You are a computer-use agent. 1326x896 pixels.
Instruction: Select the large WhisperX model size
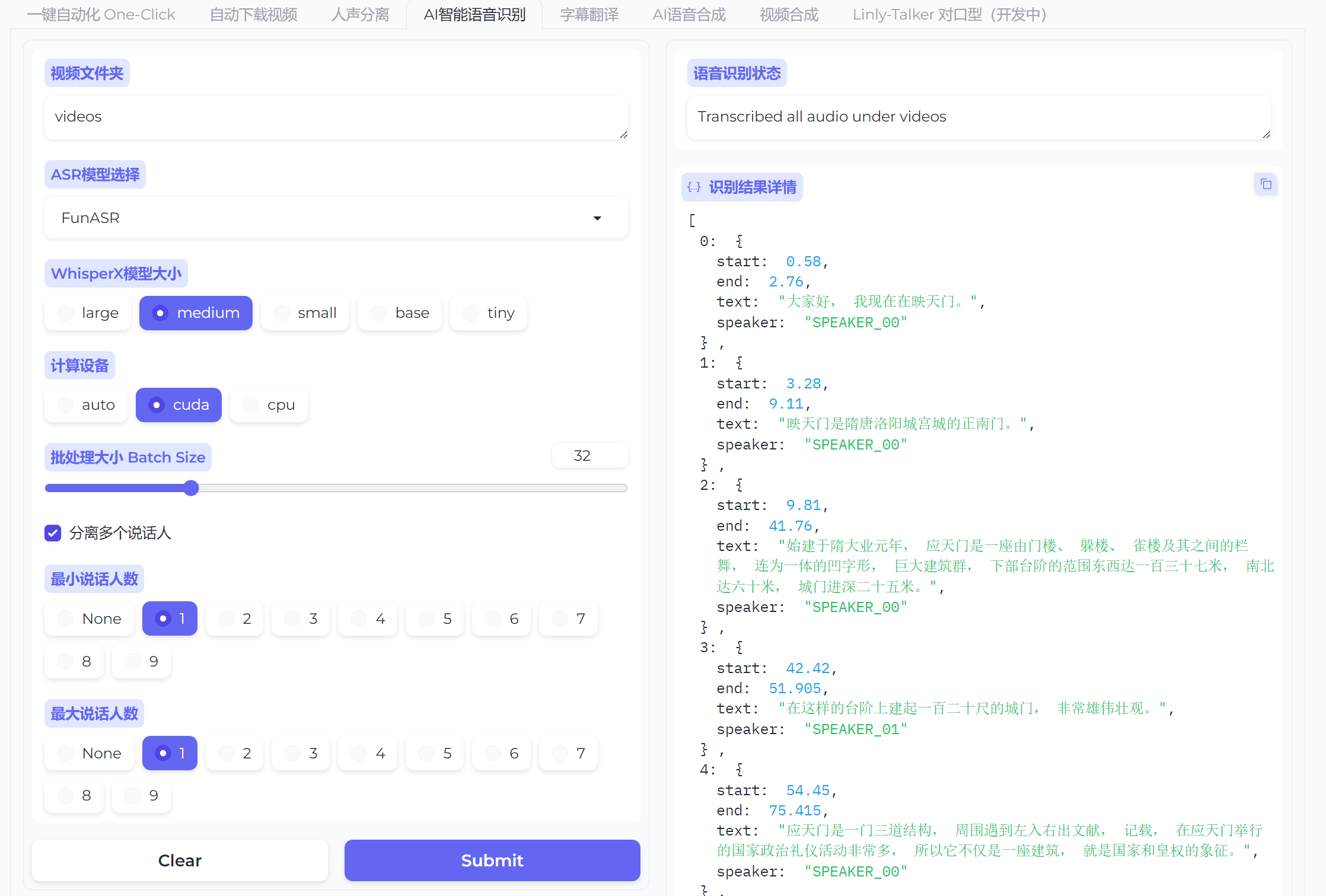tap(88, 313)
